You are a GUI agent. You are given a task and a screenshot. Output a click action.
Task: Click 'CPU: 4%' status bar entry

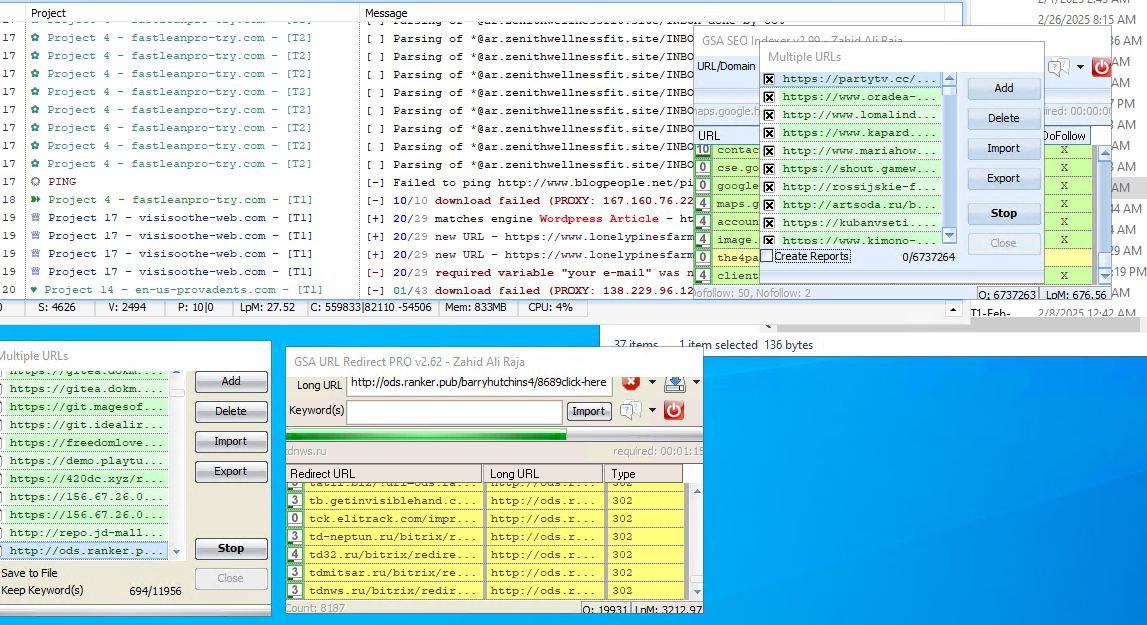[x=550, y=307]
